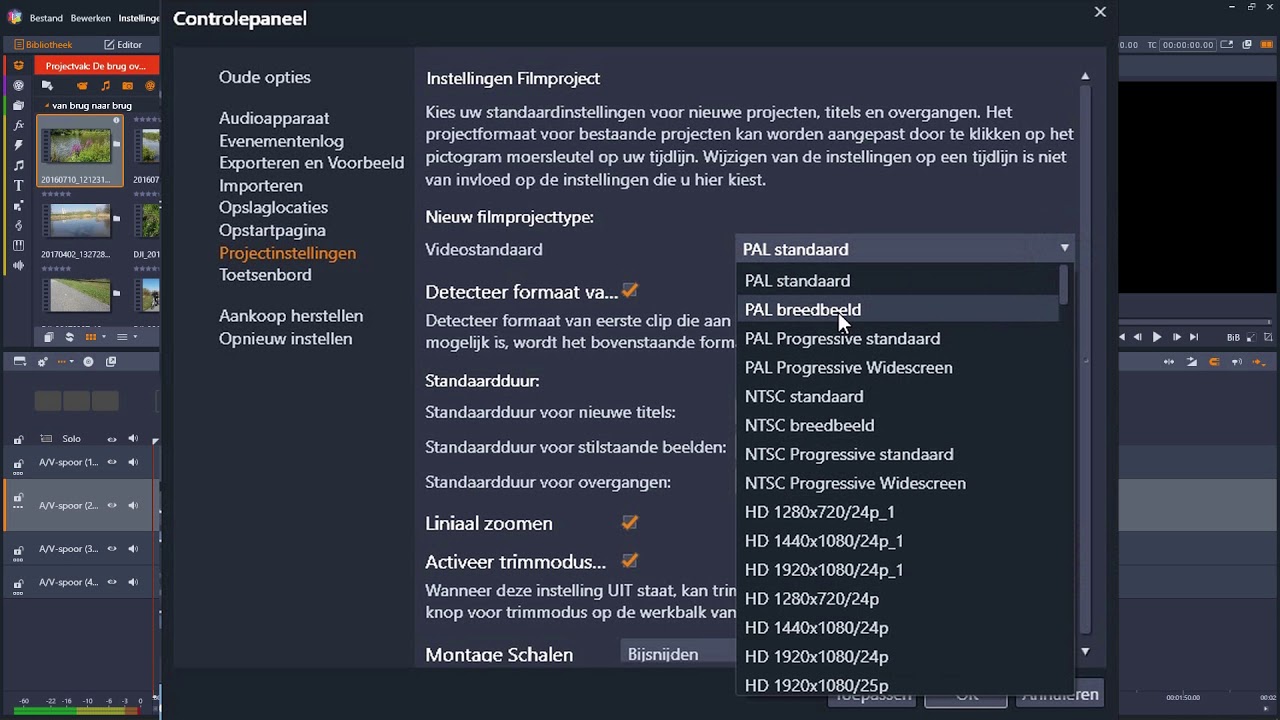Select the effects (fx) category icon
This screenshot has width=1280, height=720.
(x=18, y=125)
